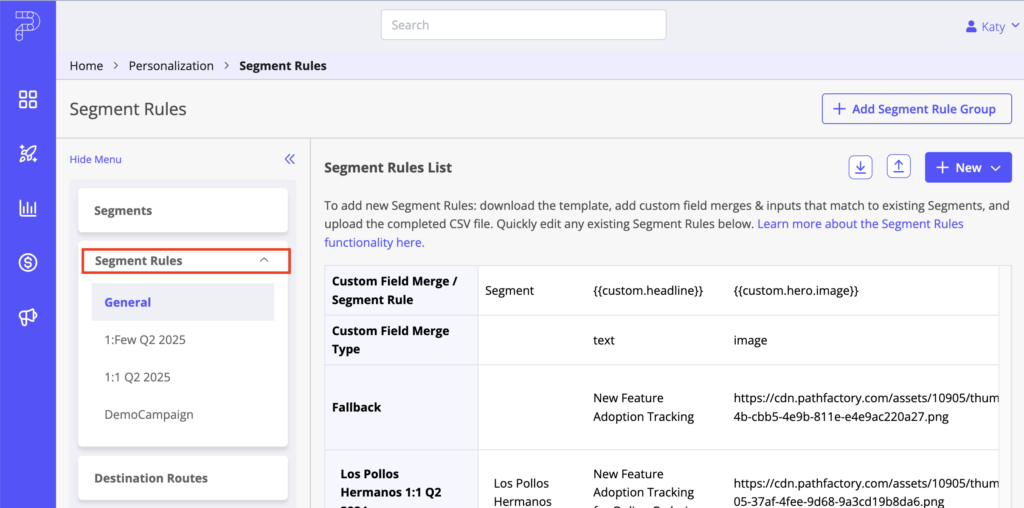Click the Los Pollos Hermanos segment cell
Screen dimensions: 1024x508
point(522,492)
